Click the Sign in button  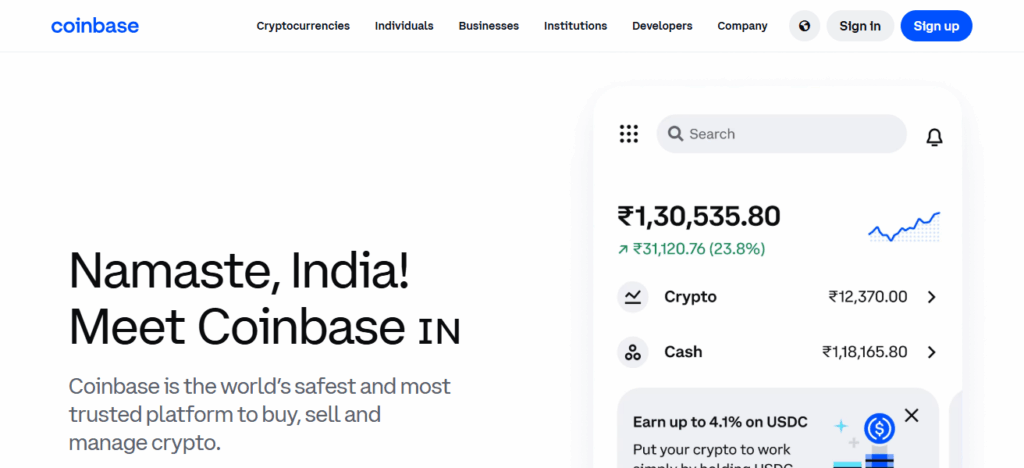860,26
